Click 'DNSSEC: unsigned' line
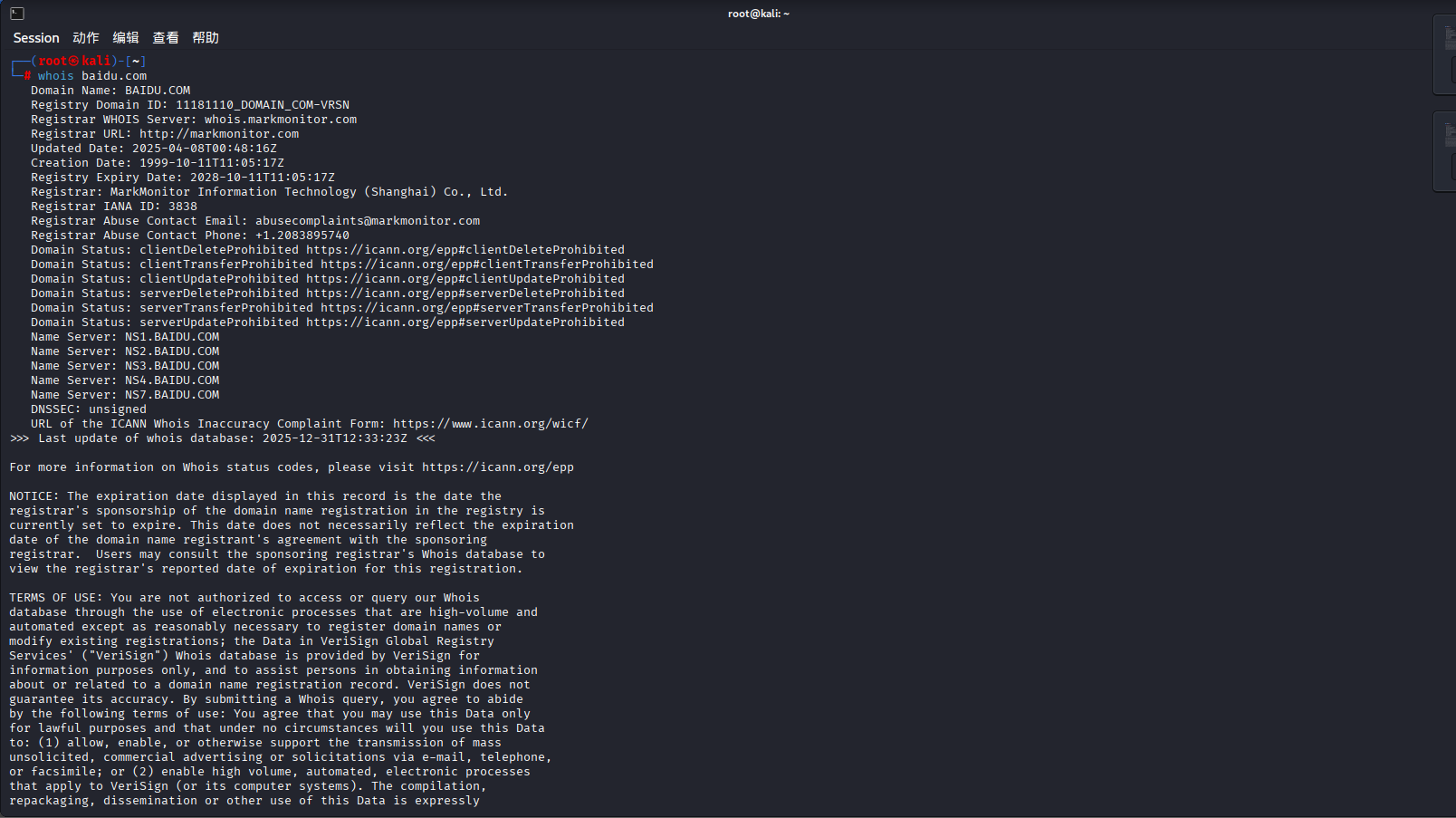 (x=89, y=409)
